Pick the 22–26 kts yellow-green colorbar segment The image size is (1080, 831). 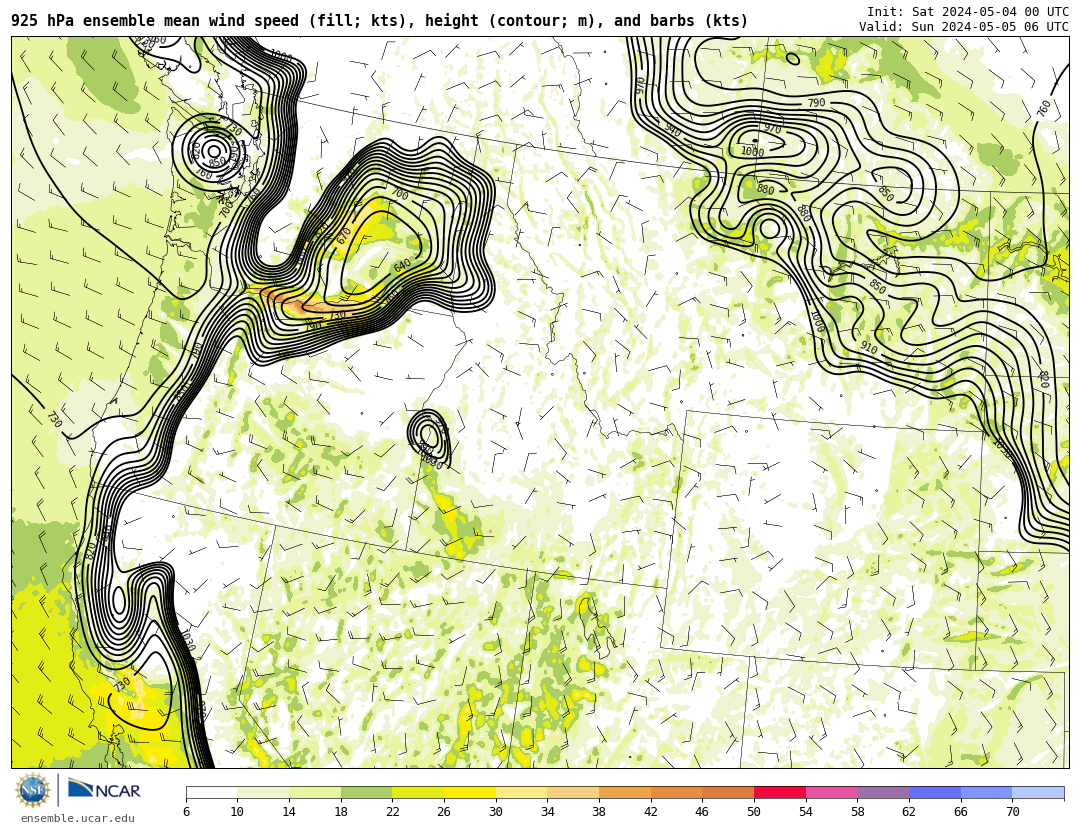pos(418,792)
